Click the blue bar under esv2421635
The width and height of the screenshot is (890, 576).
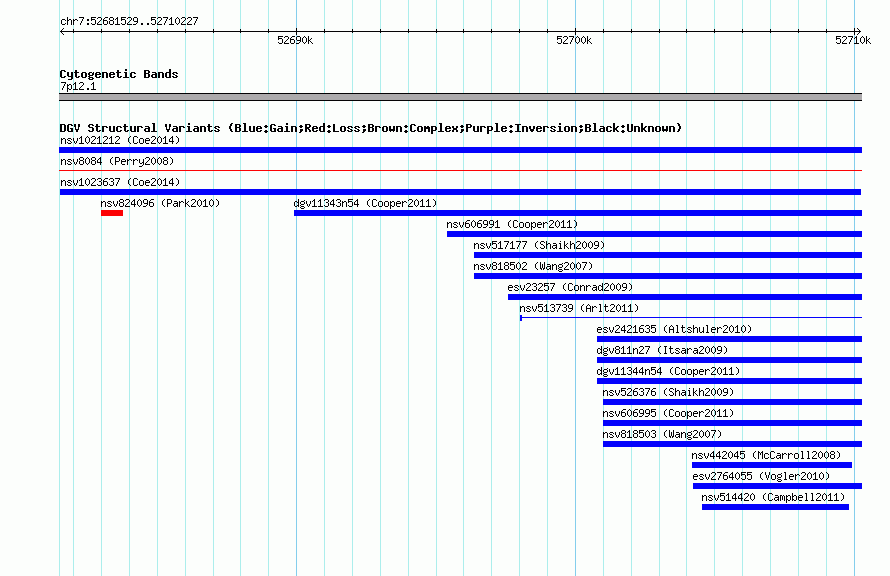[x=729, y=339]
